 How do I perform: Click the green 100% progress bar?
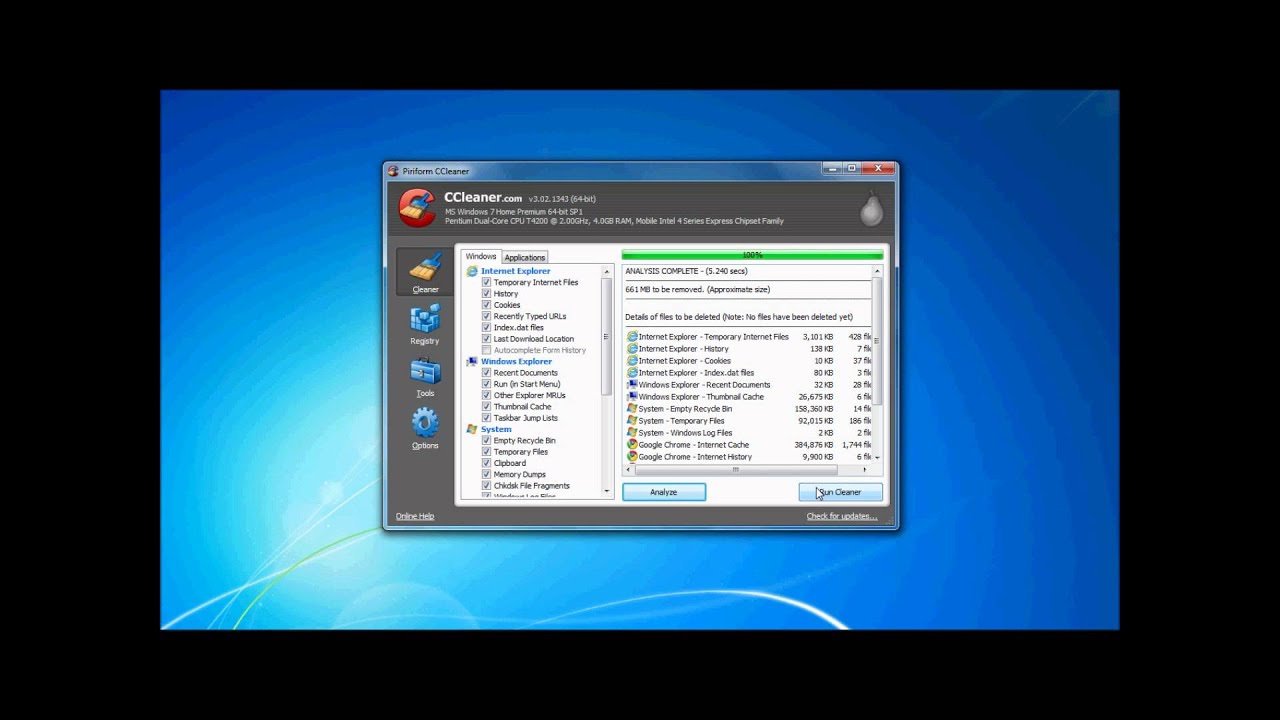click(752, 255)
